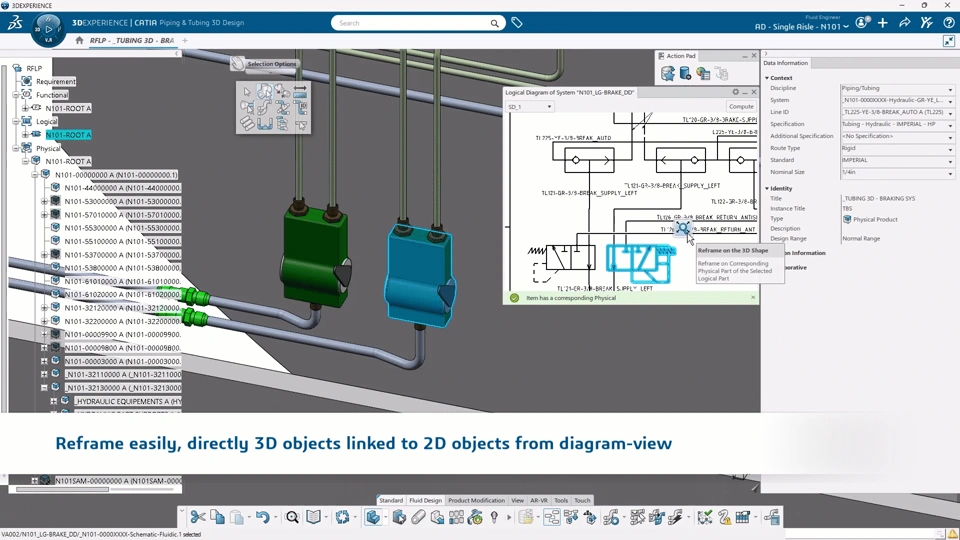Click into the top Search field

[x=418, y=23]
